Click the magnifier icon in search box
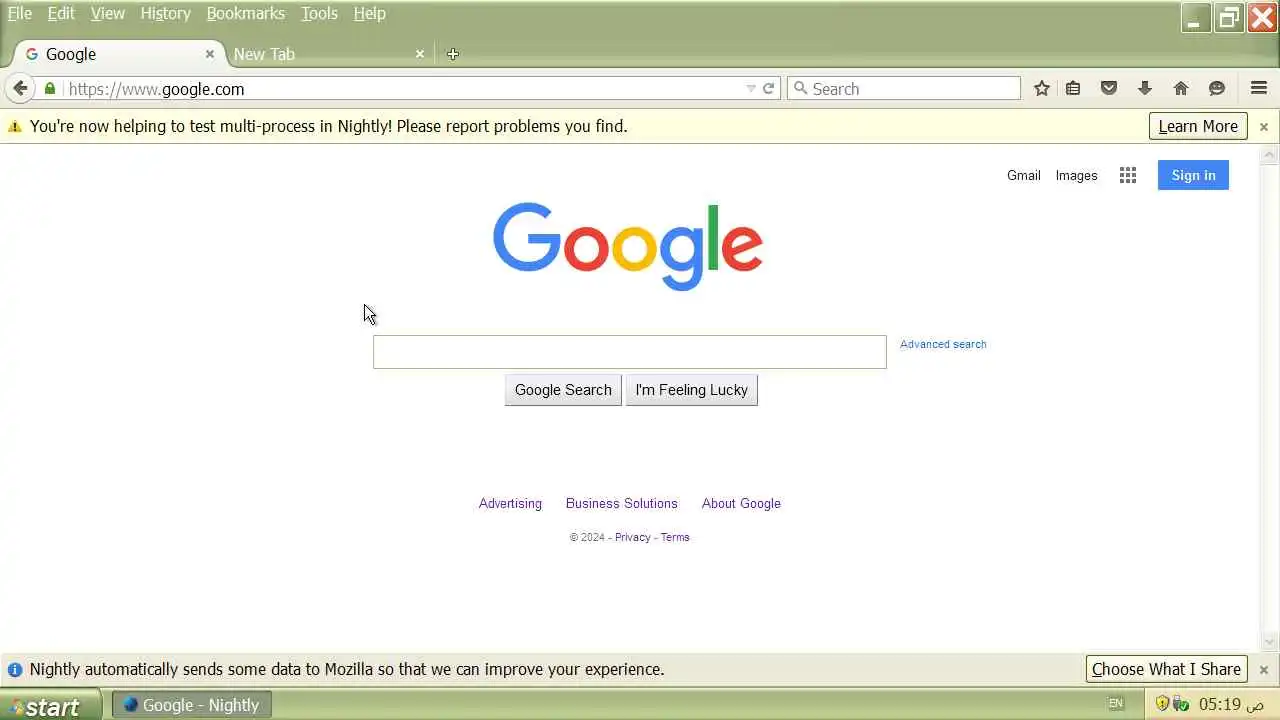The width and height of the screenshot is (1280, 720). [800, 88]
